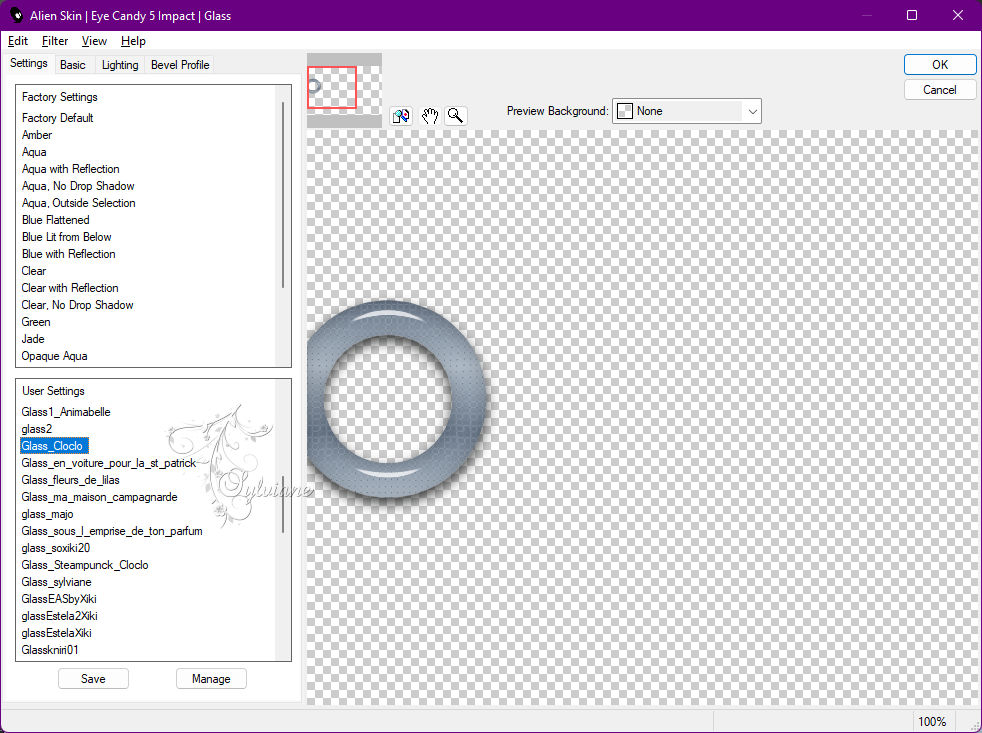982x733 pixels.
Task: Maximize the Eye Candy window
Action: [912, 15]
